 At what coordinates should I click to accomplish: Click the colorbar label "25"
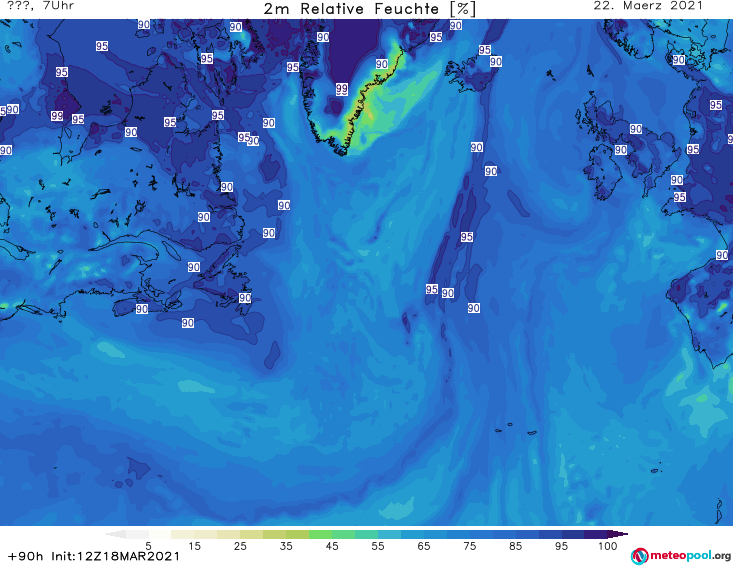pyautogui.click(x=240, y=546)
